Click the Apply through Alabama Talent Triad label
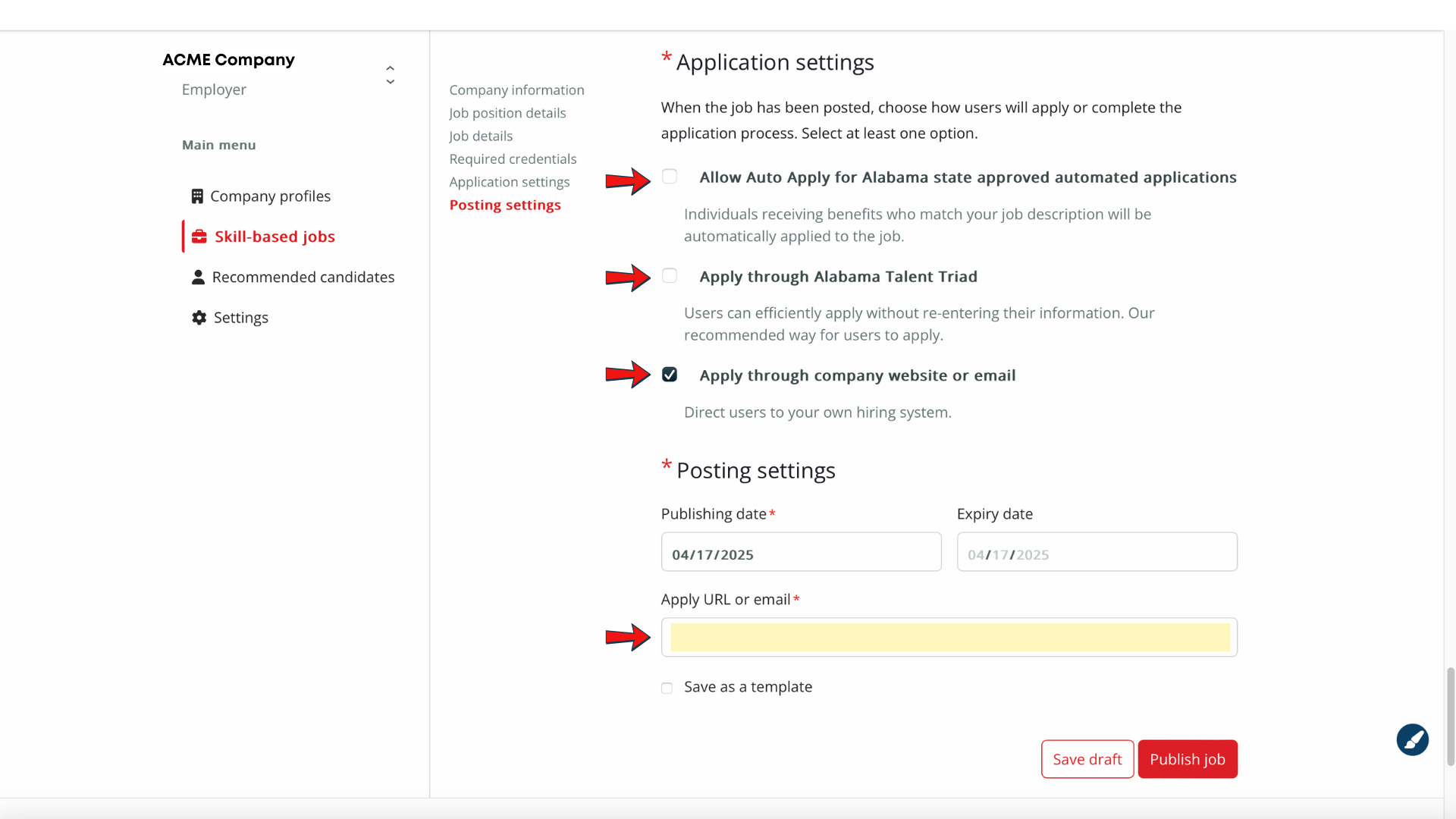This screenshot has height=819, width=1456. [838, 277]
